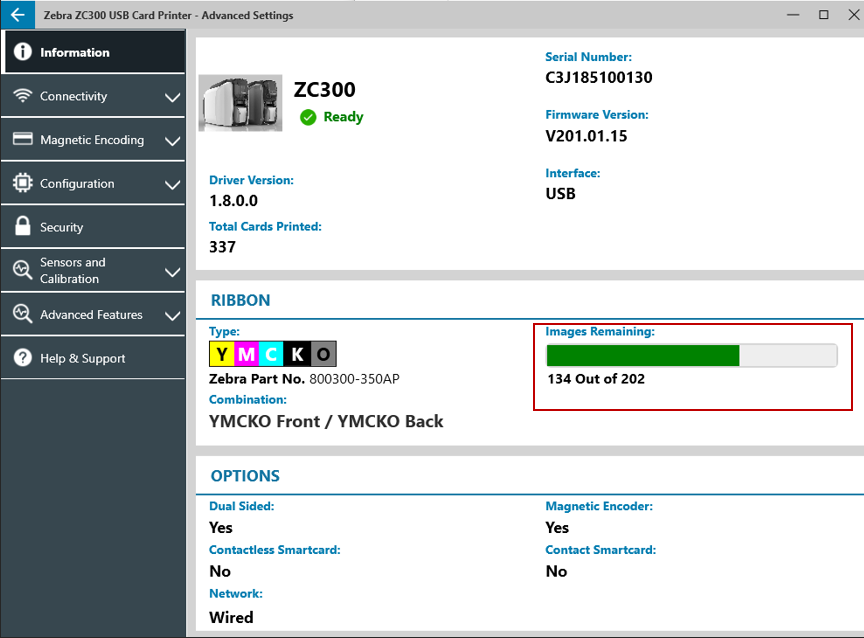
Task: Click the ZC300 printer thumbnail image
Action: (240, 103)
